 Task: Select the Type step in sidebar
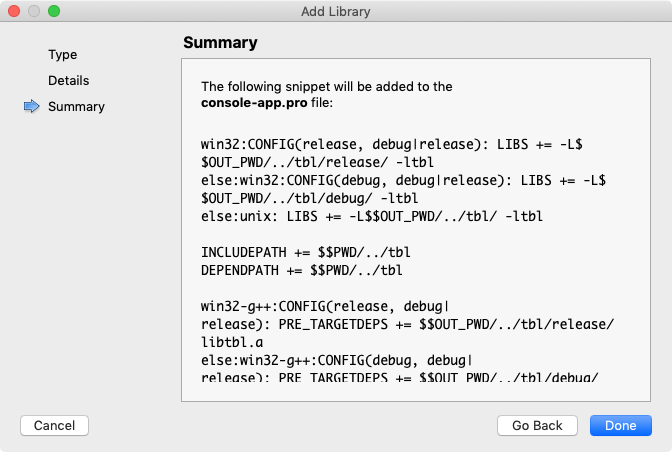click(x=62, y=54)
